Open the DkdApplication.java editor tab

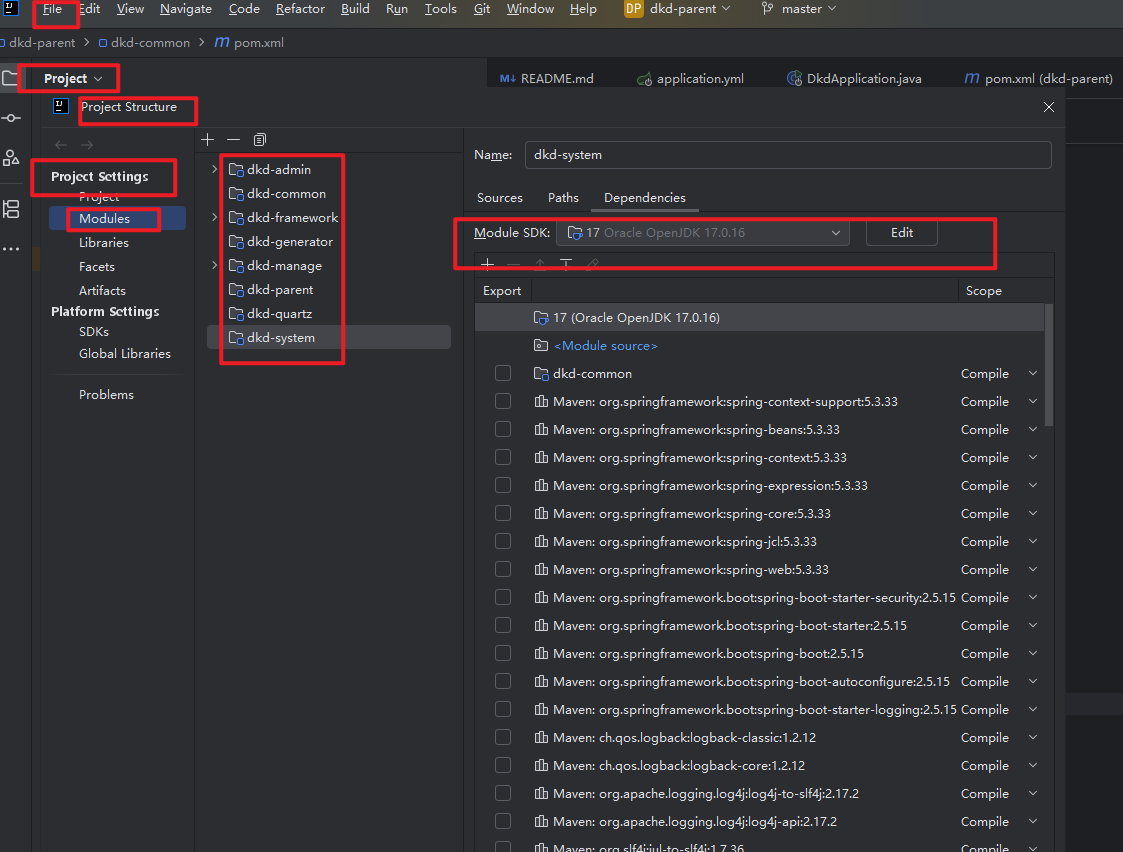point(854,79)
